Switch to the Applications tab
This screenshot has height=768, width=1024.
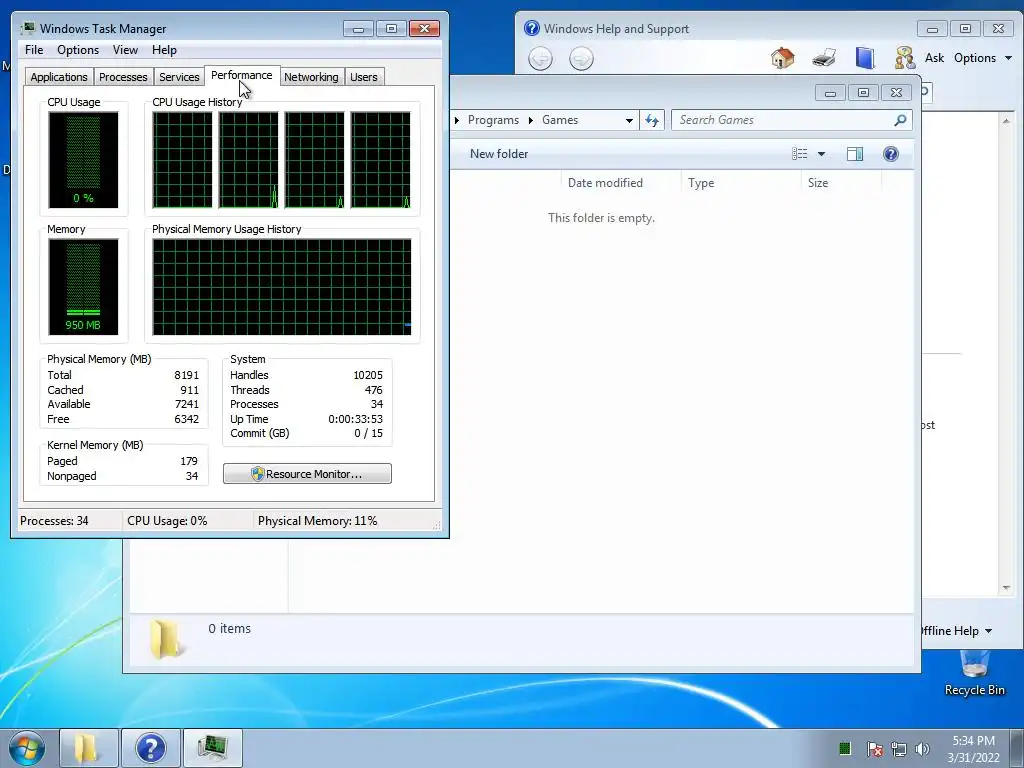coord(59,77)
